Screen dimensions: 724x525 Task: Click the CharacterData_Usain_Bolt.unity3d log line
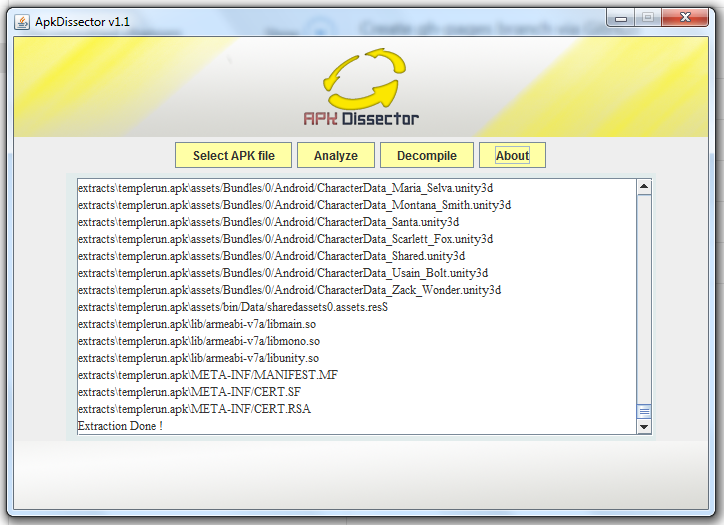pyautogui.click(x=283, y=273)
